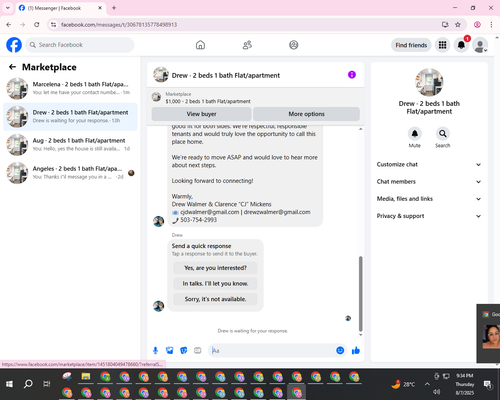Open File Explorer from taskbar

86,377
